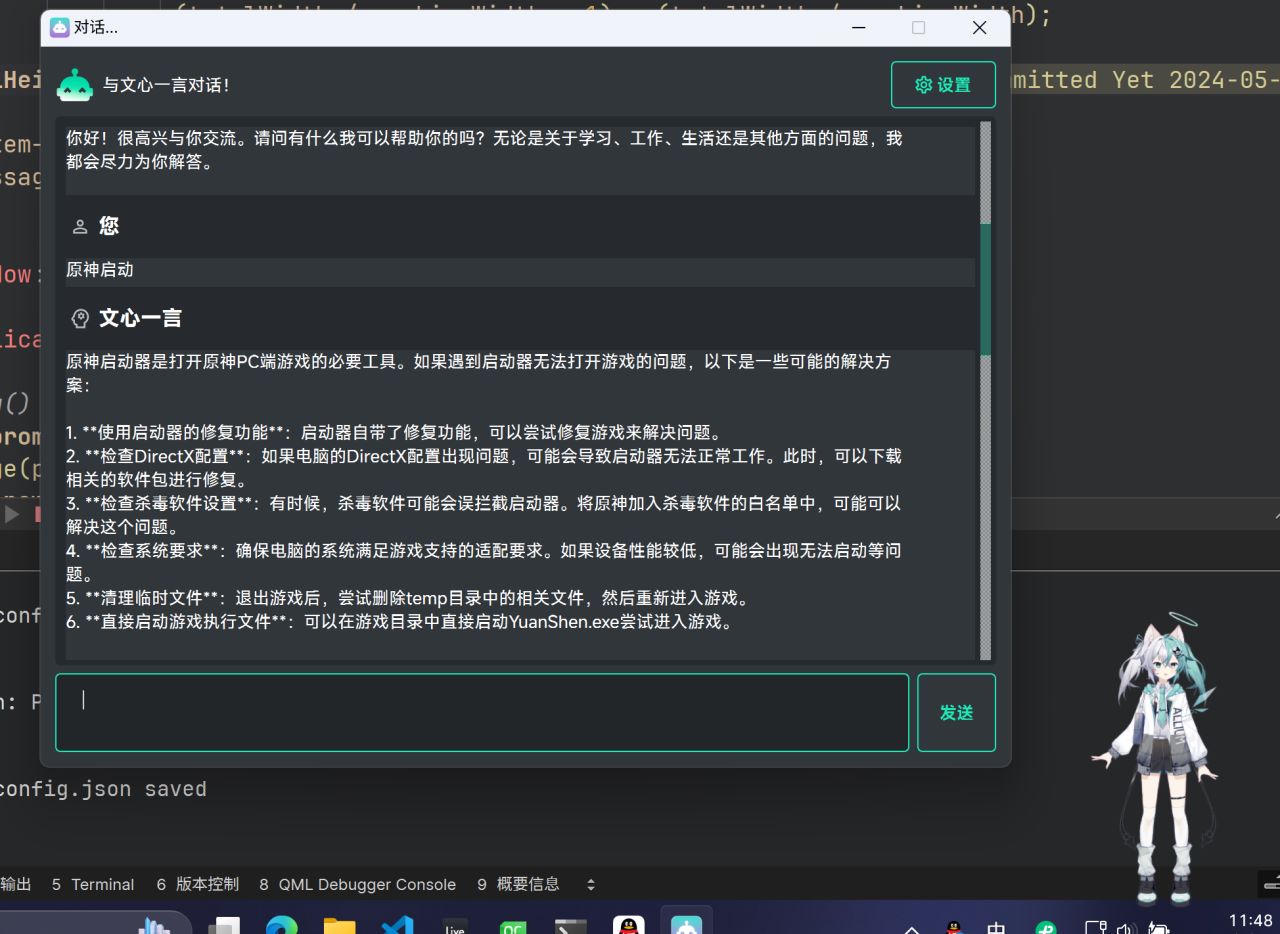Screen dimensions: 1280x934
Task: Click the 文心一言 reply heading
Action: pyautogui.click(x=140, y=319)
